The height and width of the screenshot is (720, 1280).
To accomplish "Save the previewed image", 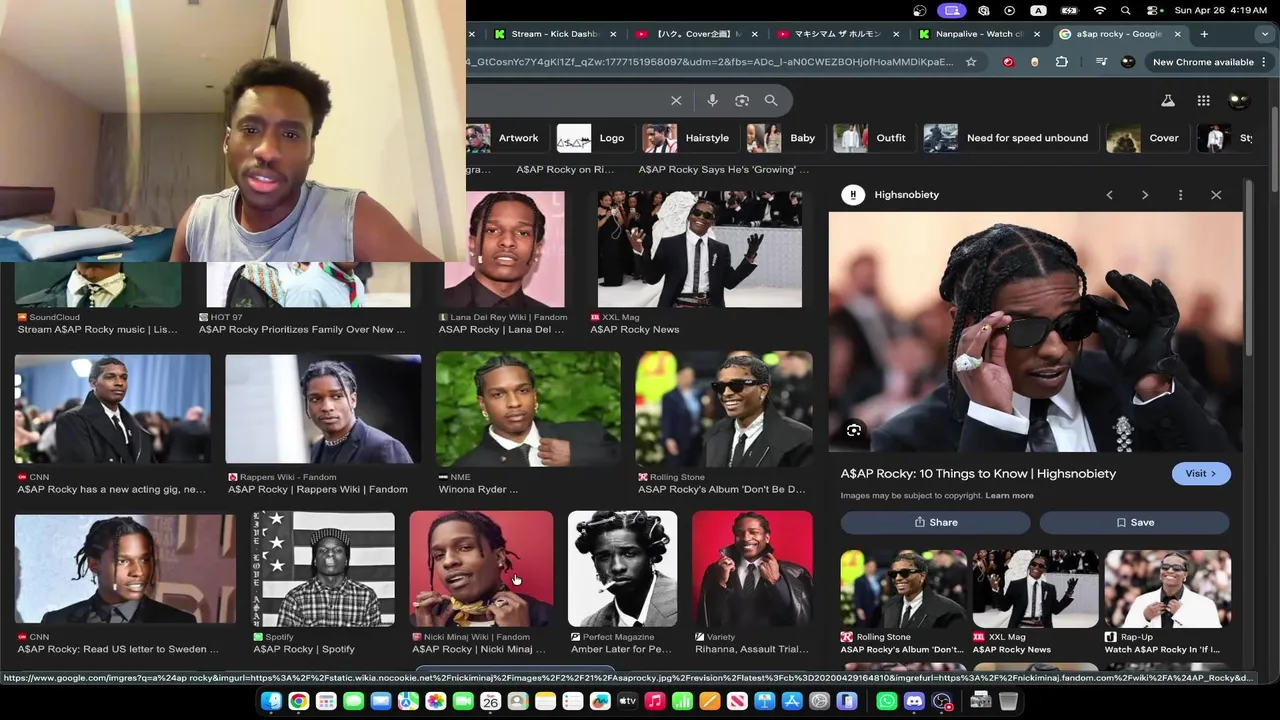I will click(1134, 522).
